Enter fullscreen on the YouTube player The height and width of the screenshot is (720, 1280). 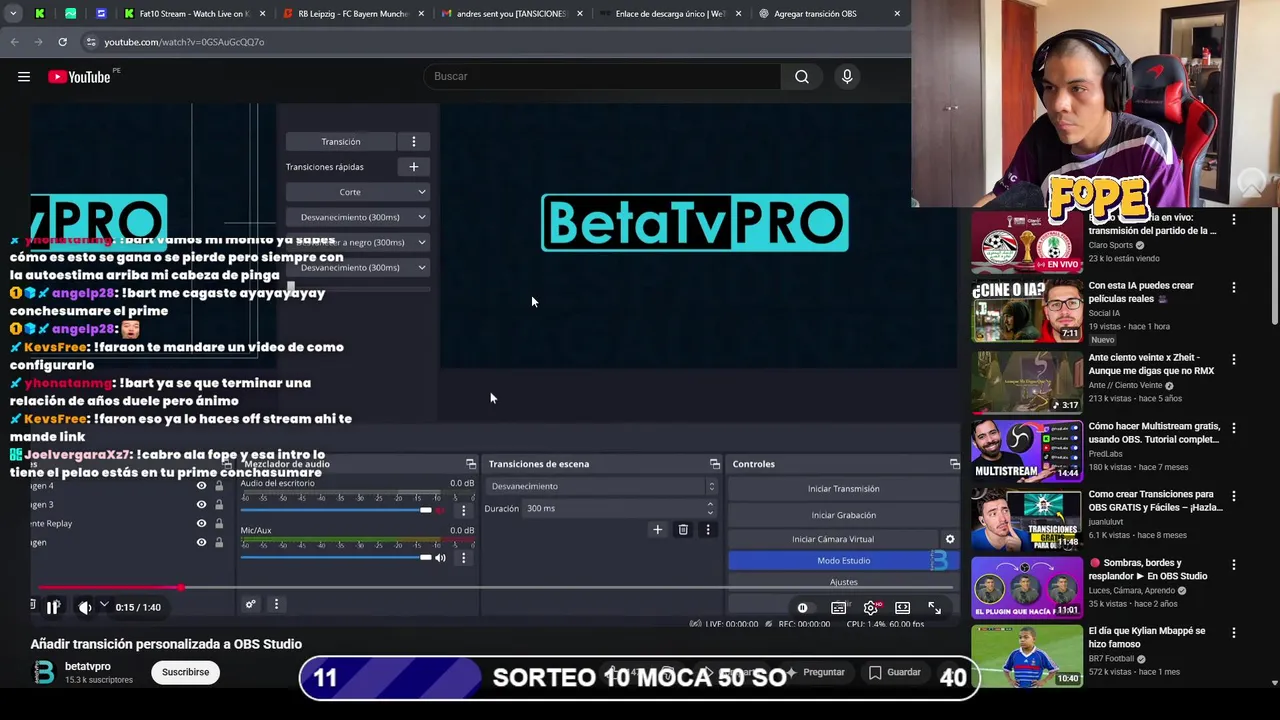coord(934,608)
